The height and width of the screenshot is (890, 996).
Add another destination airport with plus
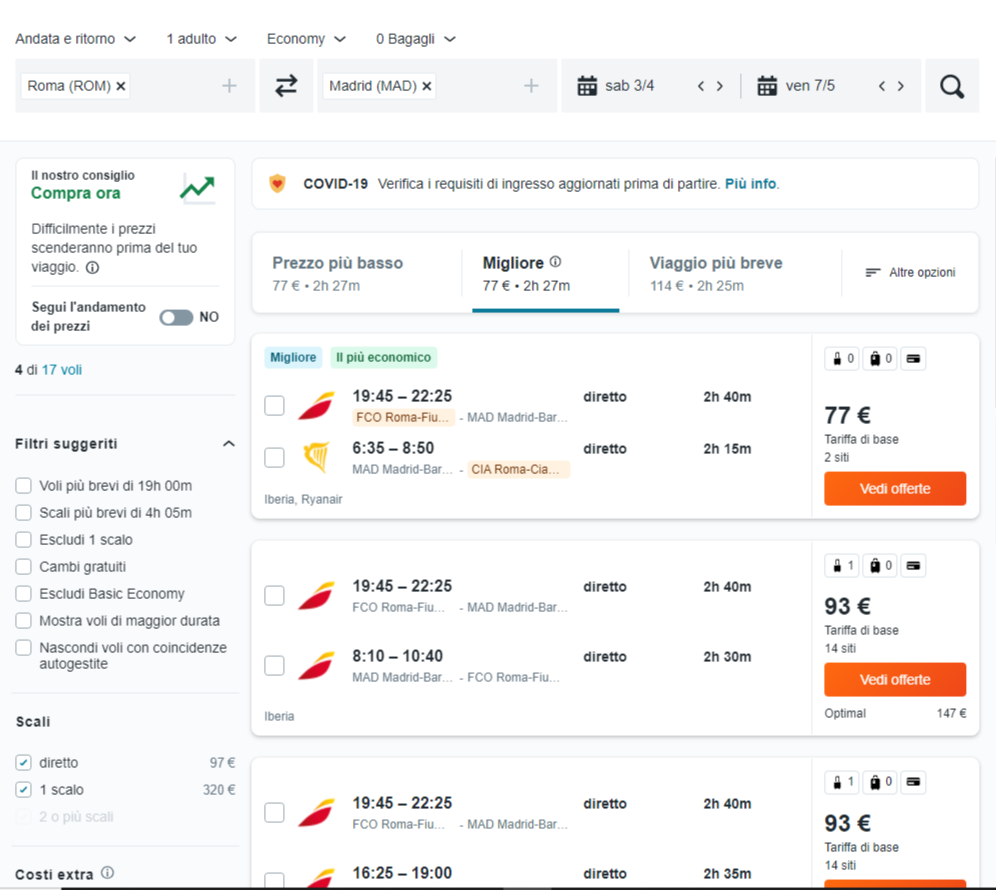click(531, 86)
